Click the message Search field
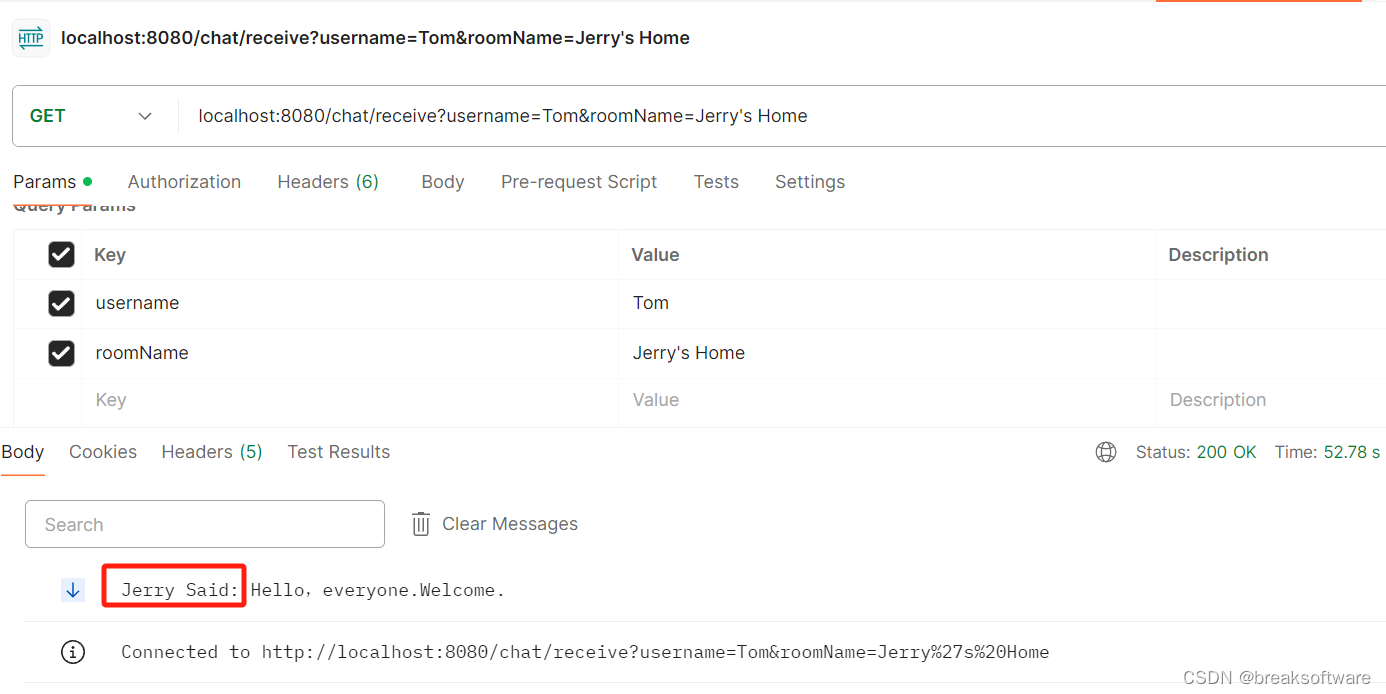The height and width of the screenshot is (694, 1386). [205, 524]
